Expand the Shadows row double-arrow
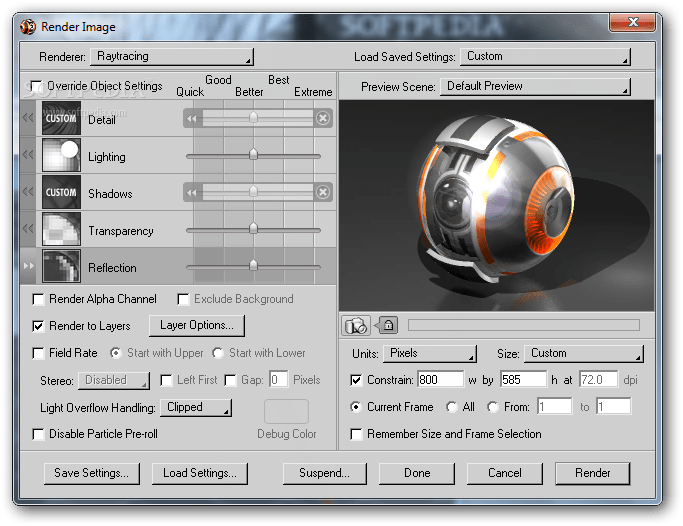Image resolution: width=683 pixels, height=526 pixels. click(x=28, y=192)
